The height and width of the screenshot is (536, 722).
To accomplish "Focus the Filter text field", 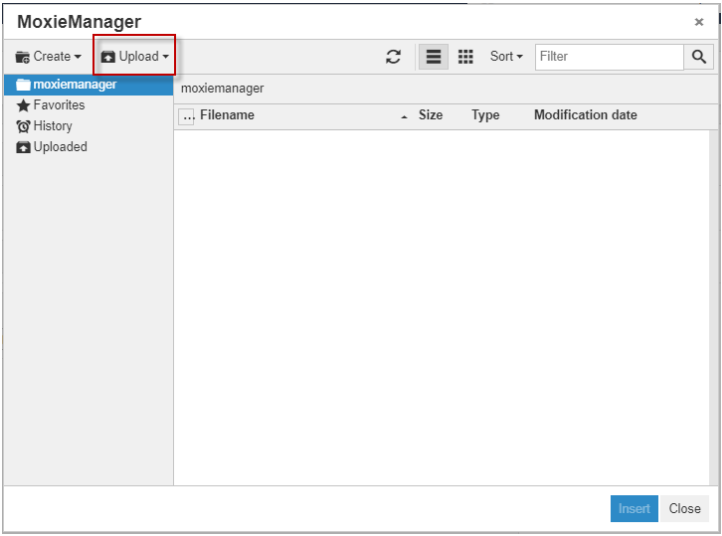I will click(609, 57).
